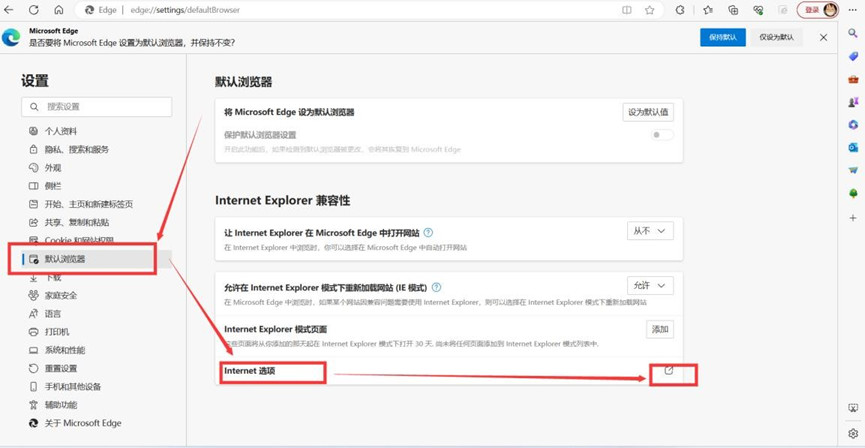Click the address bar URL edge://settings/defaultBrowser
The image size is (865, 448).
click(185, 10)
